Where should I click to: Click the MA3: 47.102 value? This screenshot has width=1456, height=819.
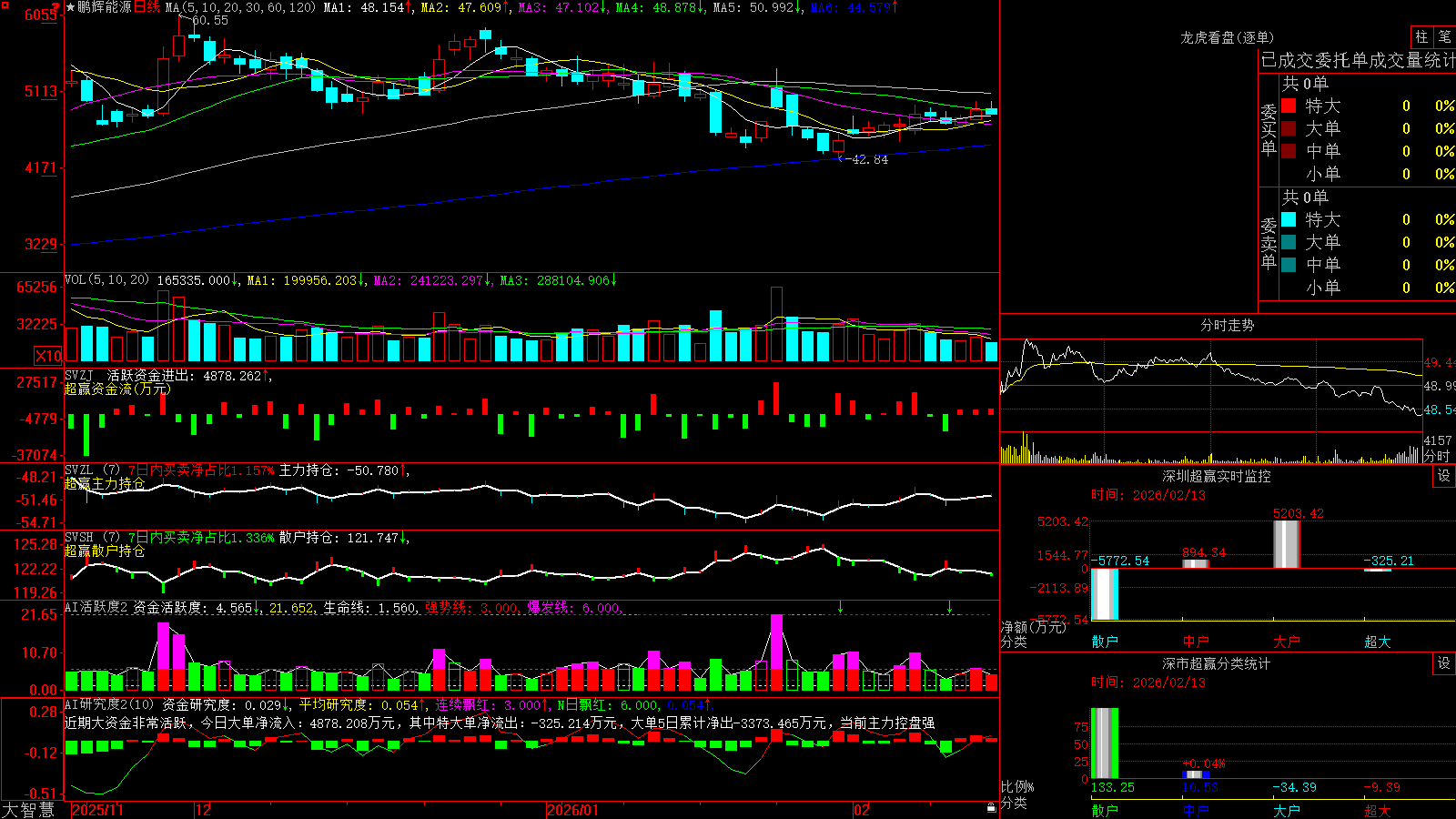pos(560,7)
